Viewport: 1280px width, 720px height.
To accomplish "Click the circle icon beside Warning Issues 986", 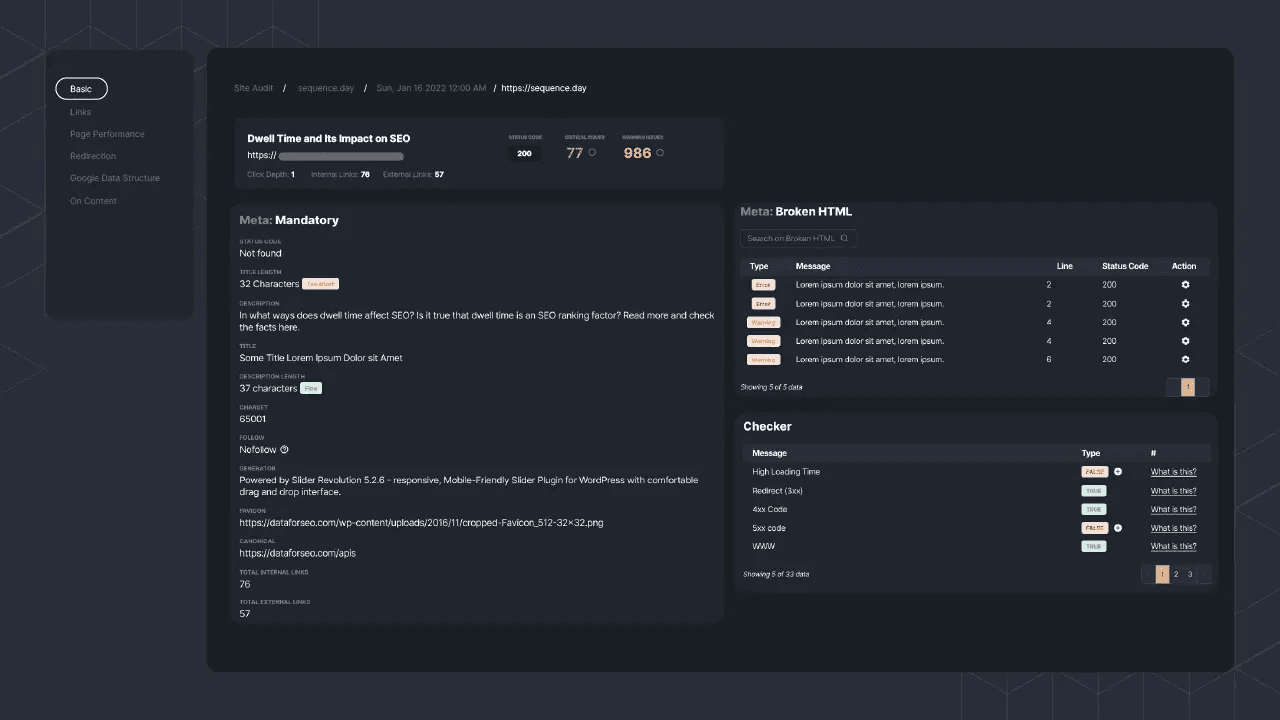I will 660,153.
